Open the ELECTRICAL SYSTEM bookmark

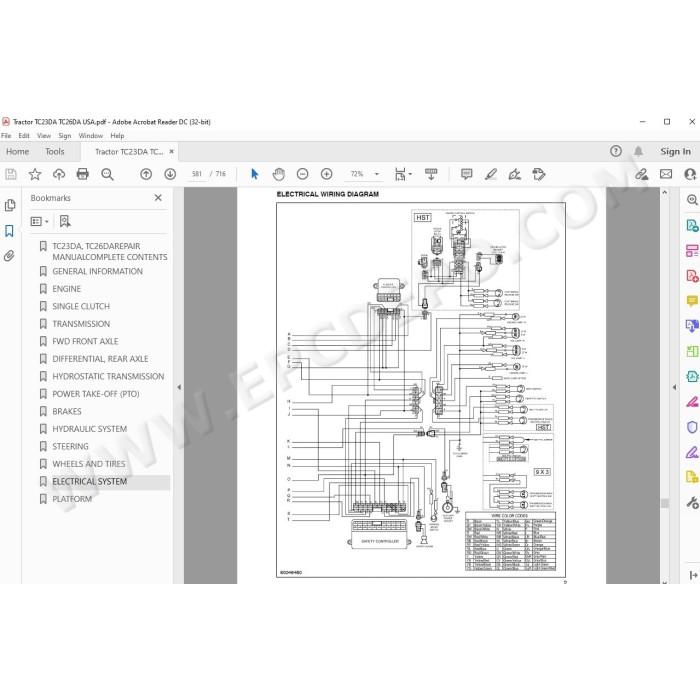[90, 481]
